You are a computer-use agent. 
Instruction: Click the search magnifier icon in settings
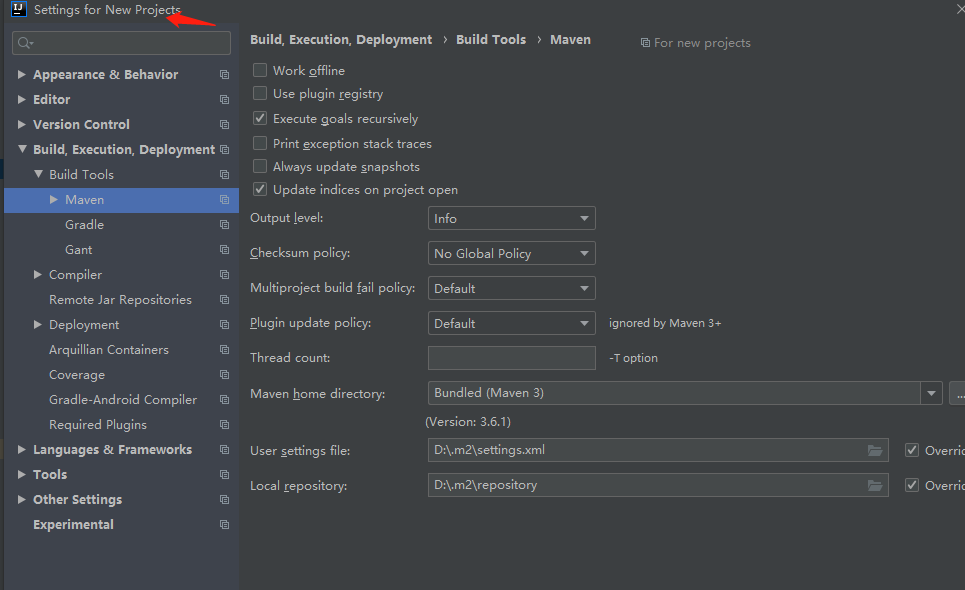pos(25,43)
